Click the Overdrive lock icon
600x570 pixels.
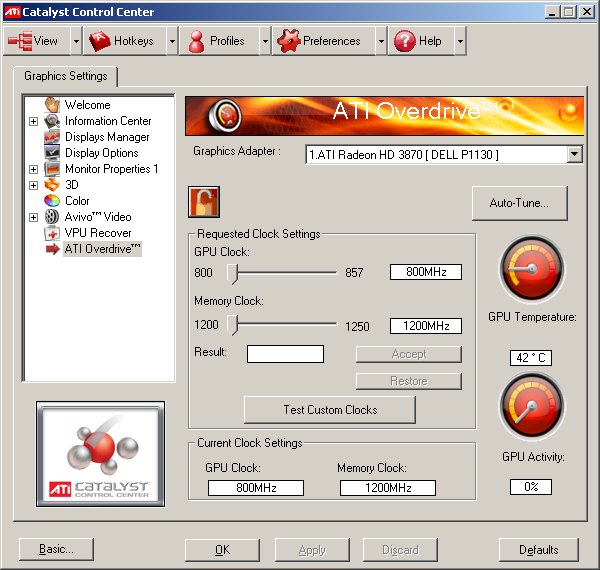click(204, 201)
